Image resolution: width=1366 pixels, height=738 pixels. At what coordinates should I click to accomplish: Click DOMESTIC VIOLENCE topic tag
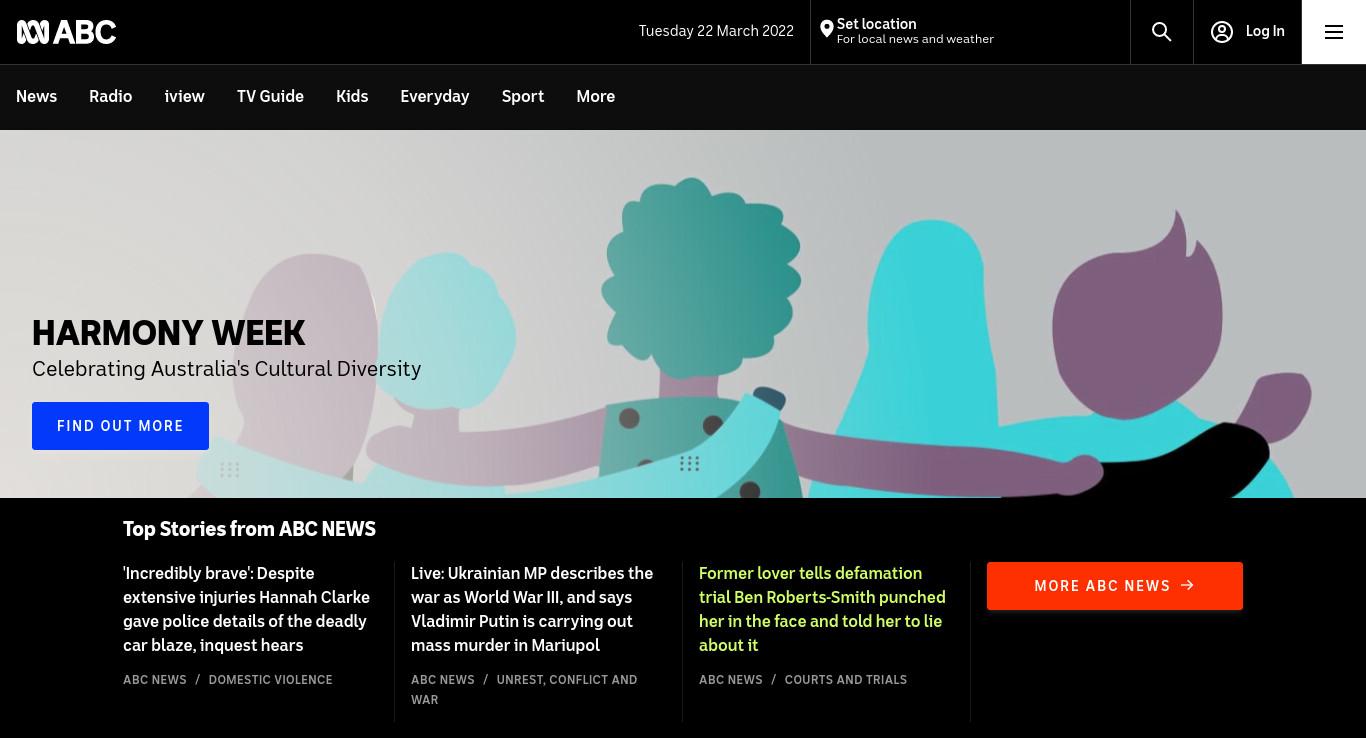point(270,680)
